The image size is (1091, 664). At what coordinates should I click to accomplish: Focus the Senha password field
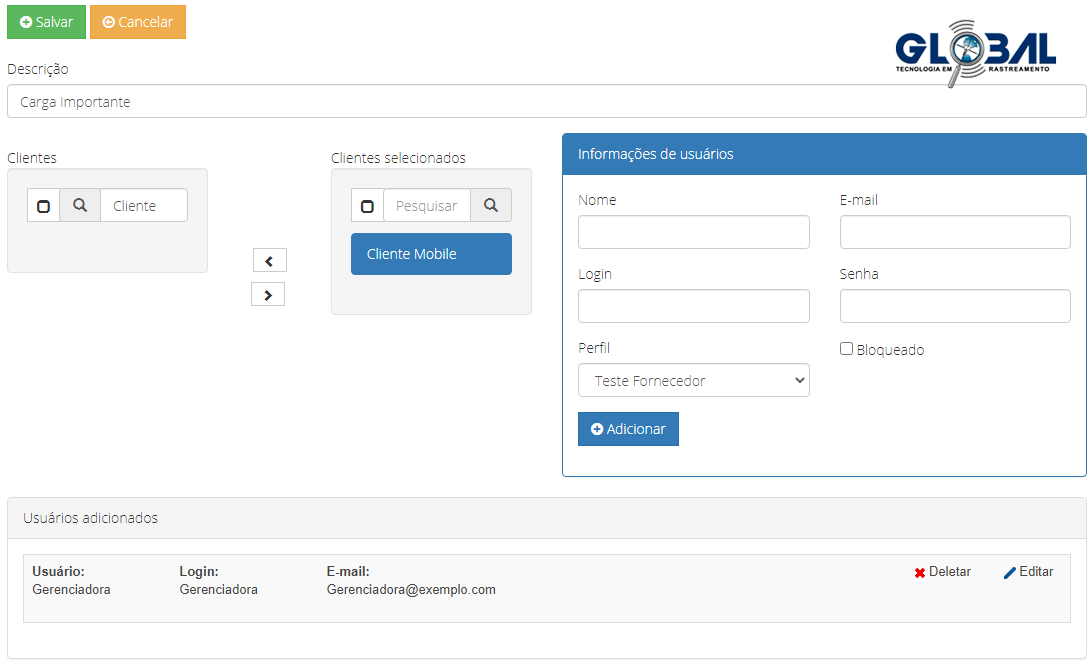(954, 306)
